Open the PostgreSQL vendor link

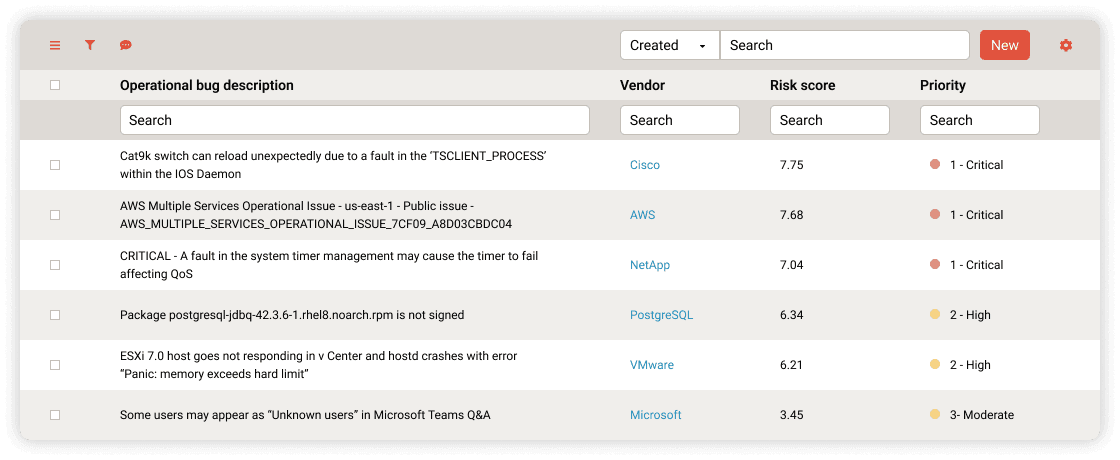(661, 315)
